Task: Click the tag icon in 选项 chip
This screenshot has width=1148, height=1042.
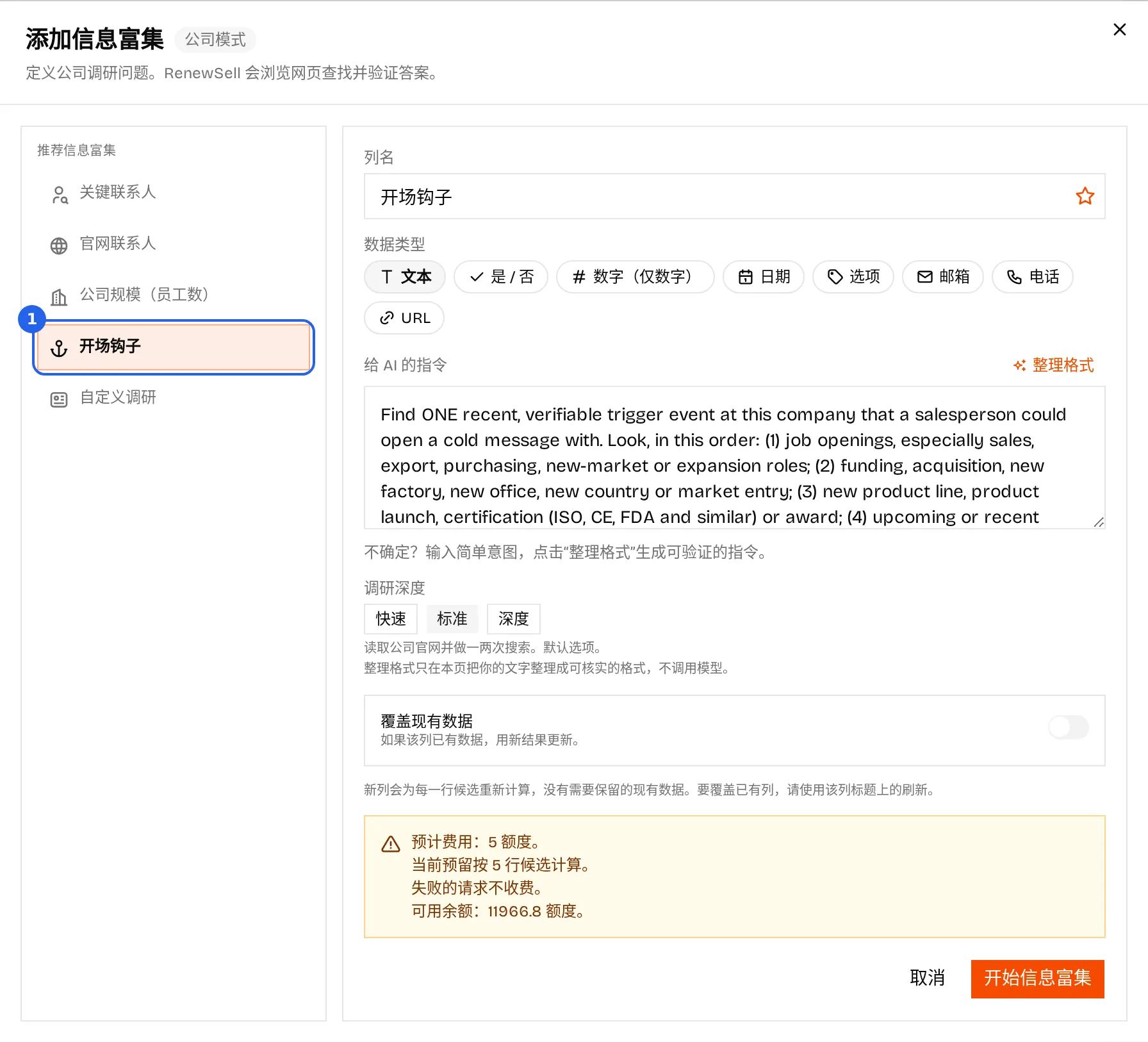Action: [835, 277]
